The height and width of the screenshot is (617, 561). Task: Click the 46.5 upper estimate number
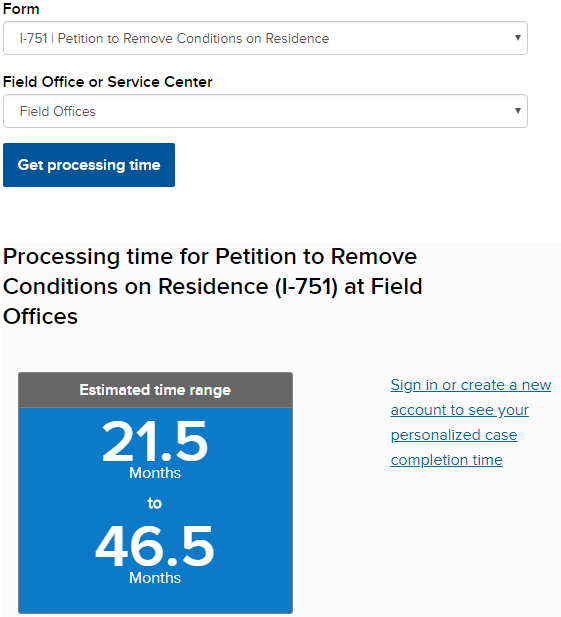tap(155, 546)
